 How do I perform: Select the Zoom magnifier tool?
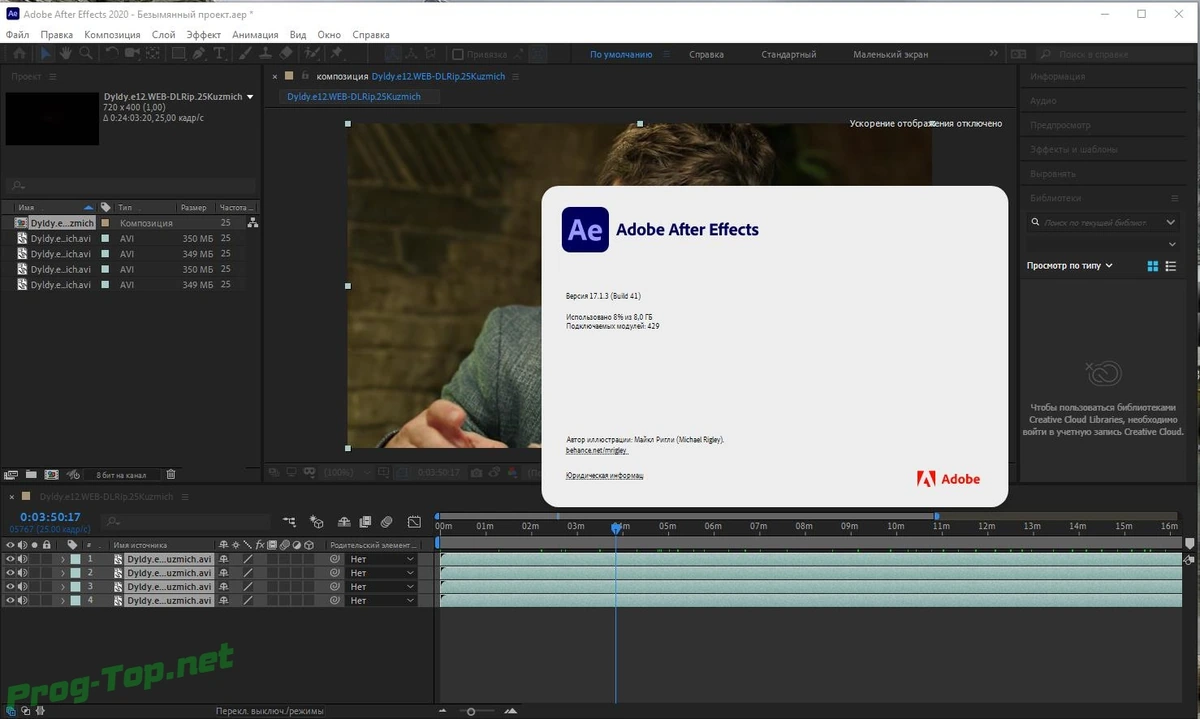[86, 54]
